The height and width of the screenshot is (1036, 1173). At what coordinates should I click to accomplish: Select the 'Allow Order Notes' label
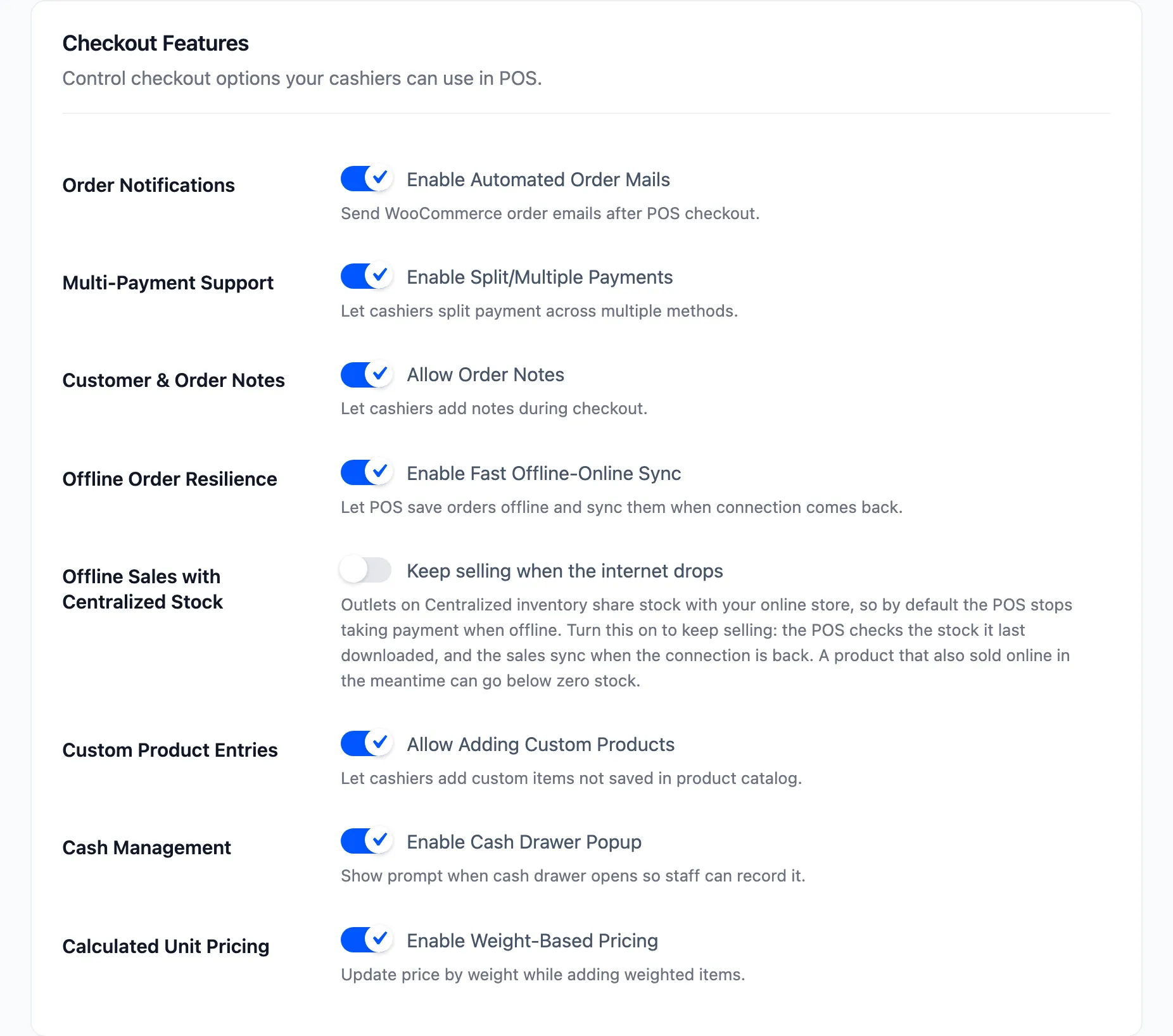tap(485, 375)
